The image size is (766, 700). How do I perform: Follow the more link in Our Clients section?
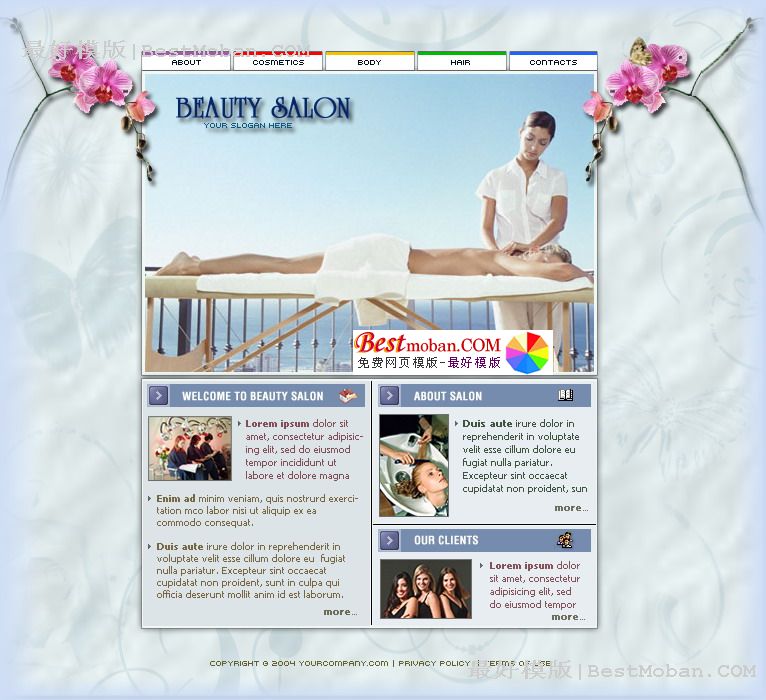568,617
